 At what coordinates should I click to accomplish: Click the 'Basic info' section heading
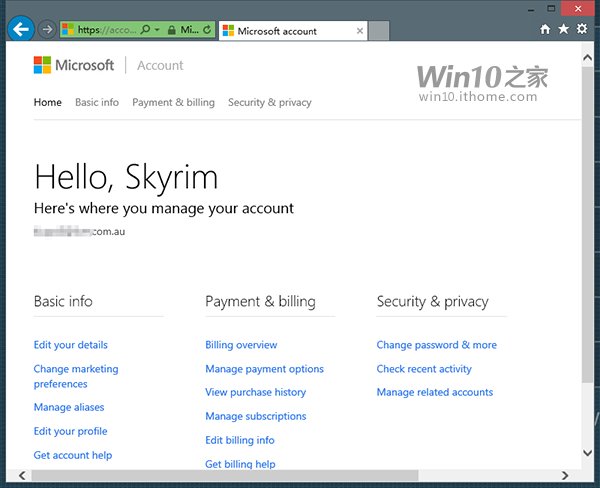tap(63, 302)
